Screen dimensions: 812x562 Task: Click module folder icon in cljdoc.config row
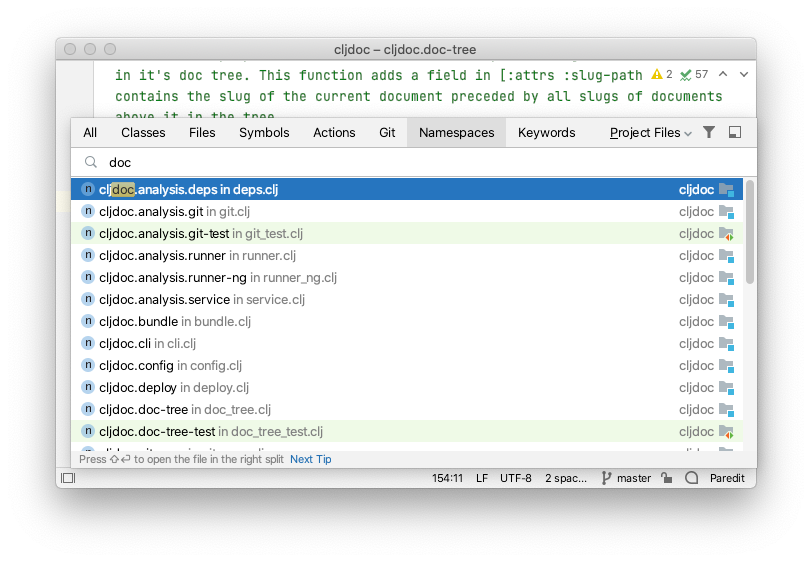[727, 366]
